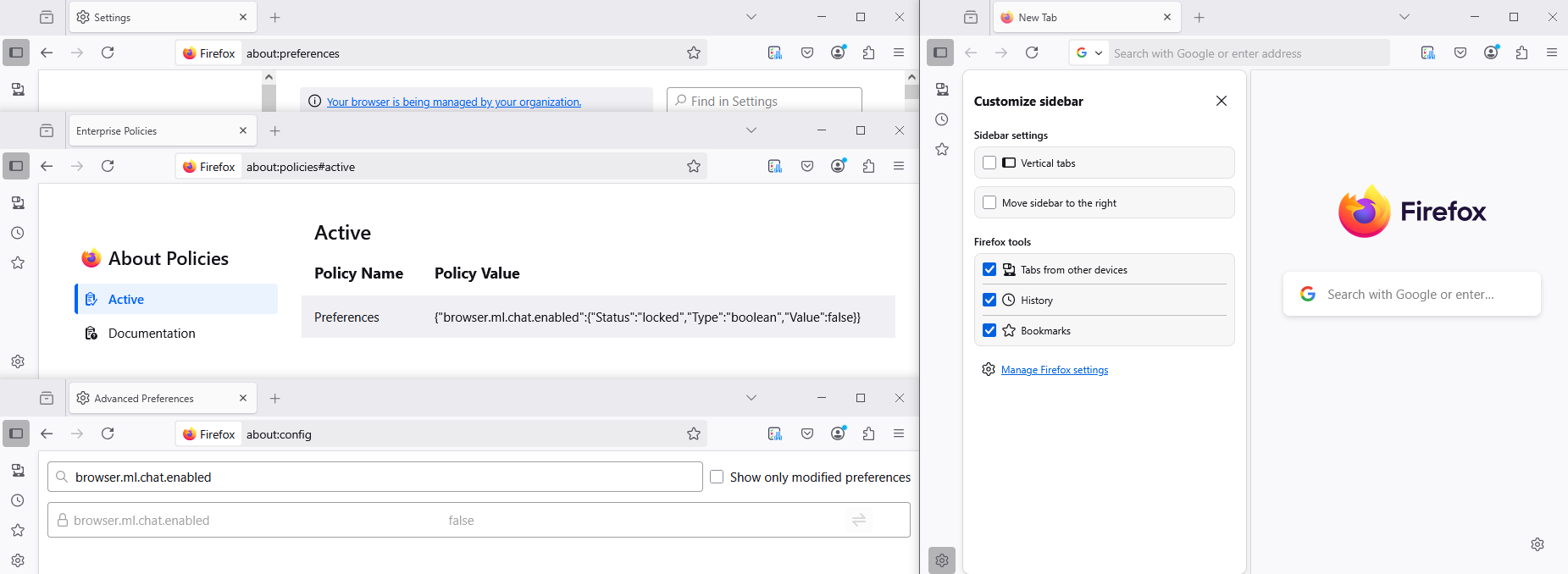The width and height of the screenshot is (1568, 574).
Task: List all tabs chevron in New Tab window
Action: coord(1405,17)
